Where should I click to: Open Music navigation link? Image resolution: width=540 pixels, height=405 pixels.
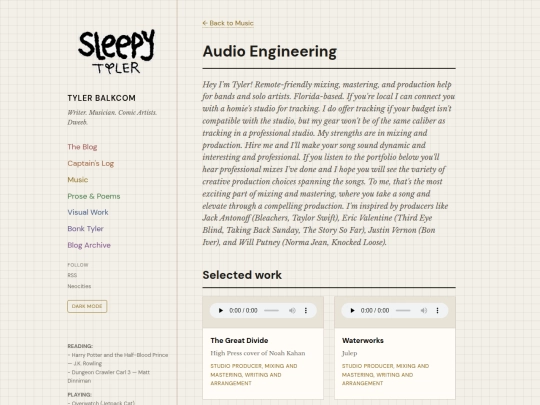click(78, 179)
